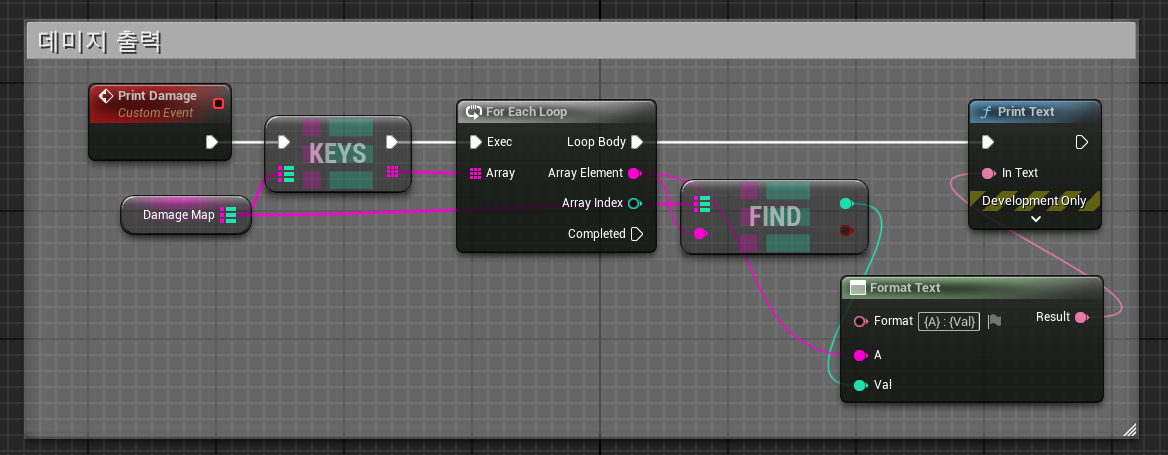This screenshot has width=1168, height=455.
Task: Click the Print Damage output exec pin
Action: coord(212,141)
